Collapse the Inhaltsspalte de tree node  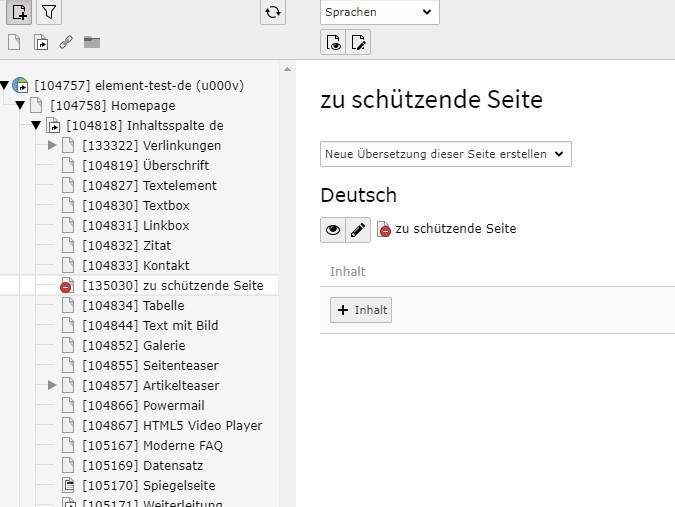37,126
